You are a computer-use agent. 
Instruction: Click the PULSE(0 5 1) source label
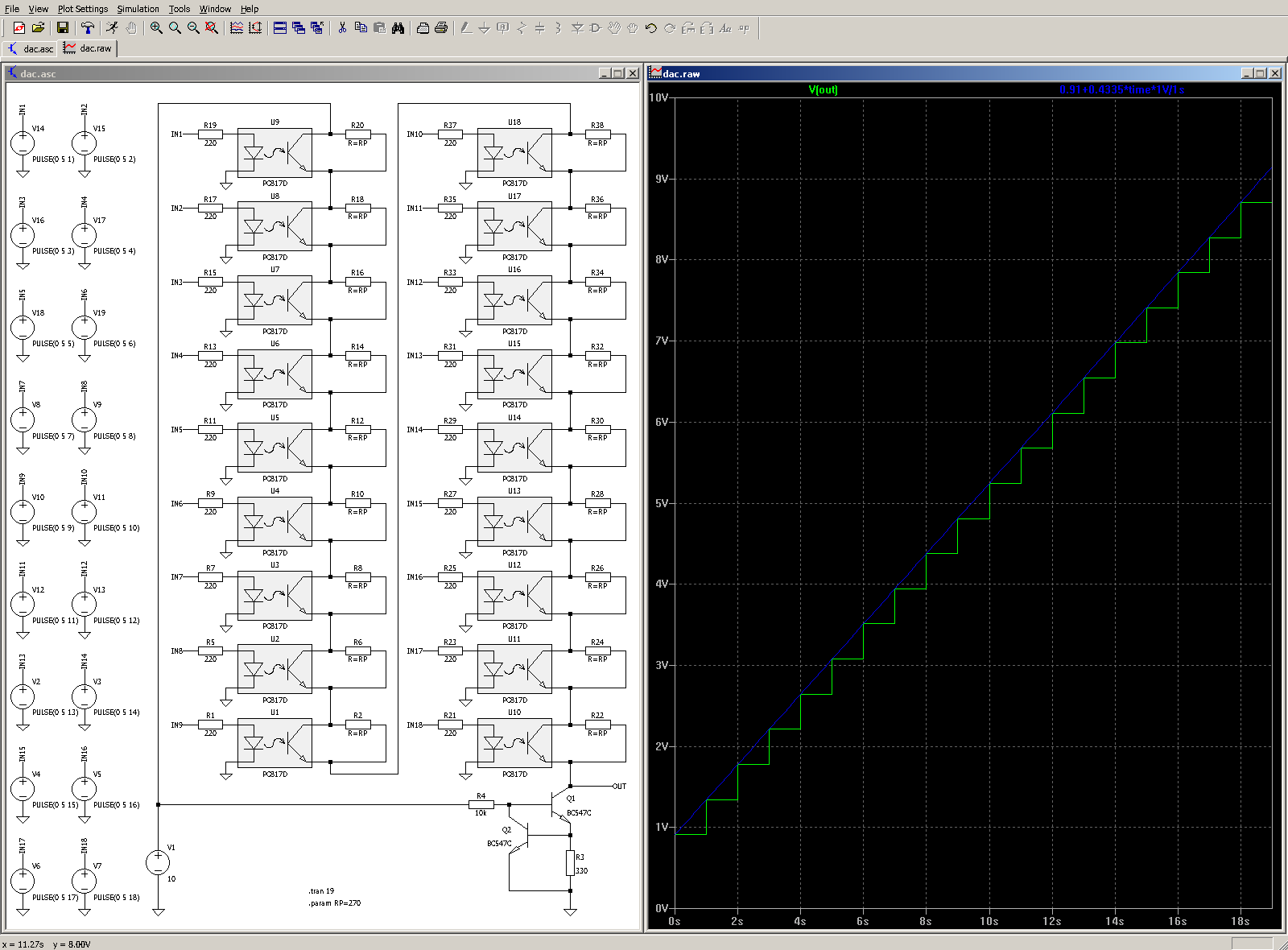click(53, 159)
